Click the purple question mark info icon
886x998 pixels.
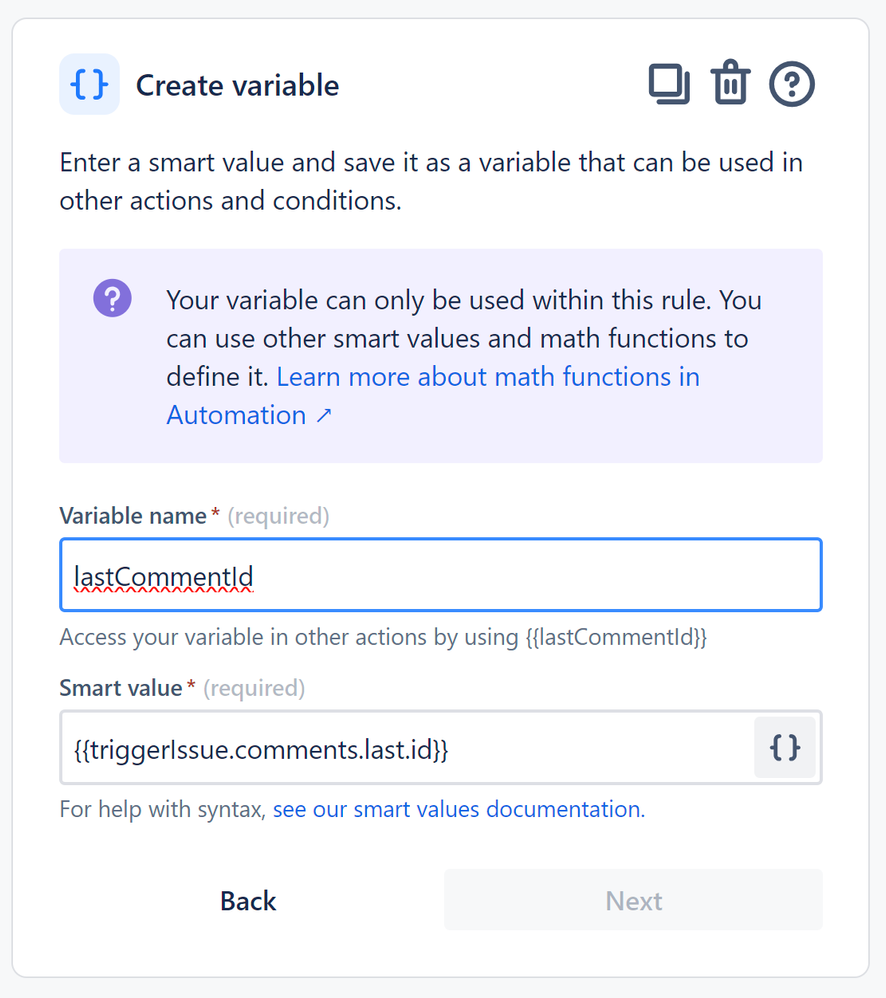(113, 298)
